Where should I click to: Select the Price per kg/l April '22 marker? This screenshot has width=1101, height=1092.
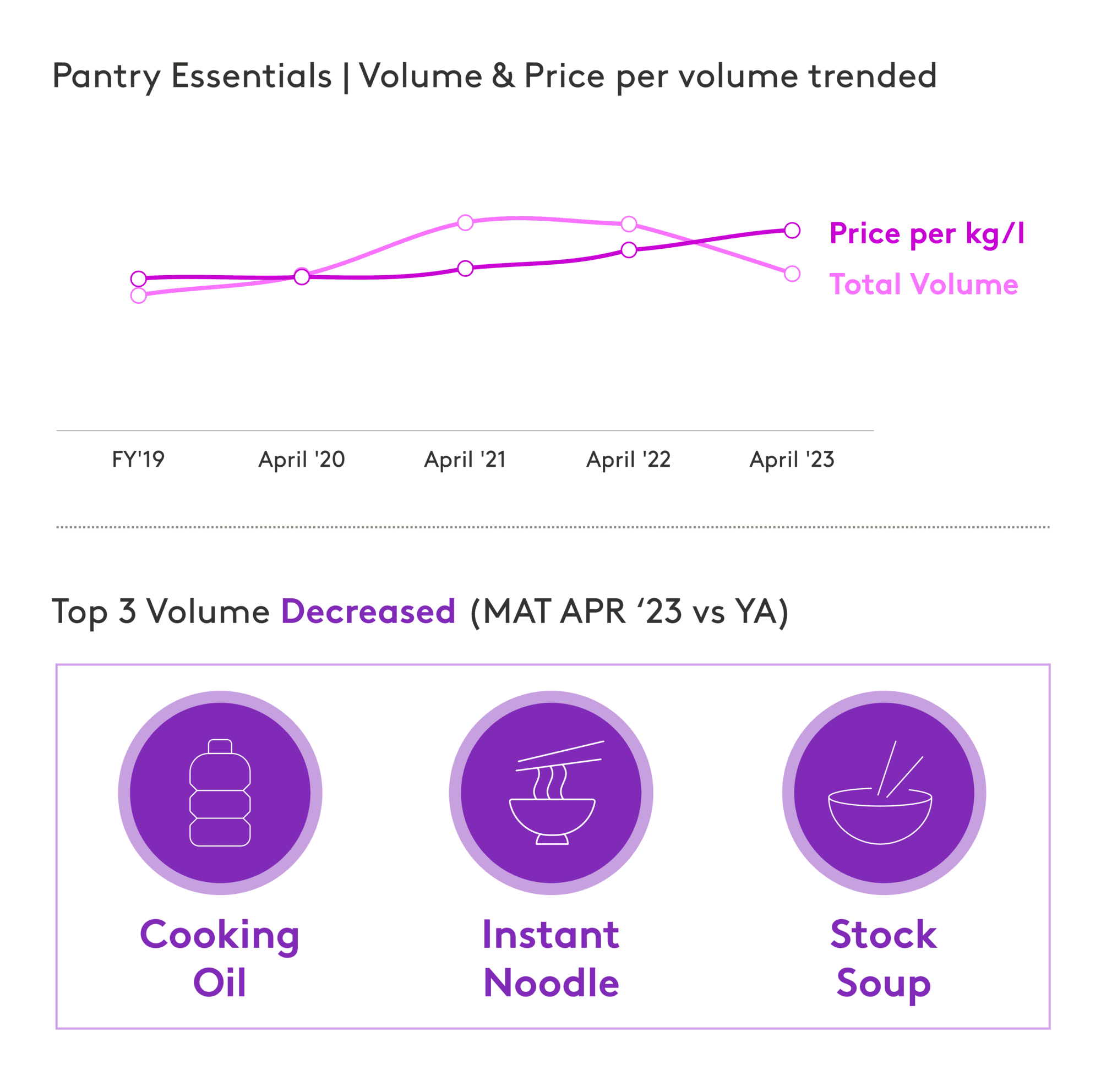[x=629, y=249]
